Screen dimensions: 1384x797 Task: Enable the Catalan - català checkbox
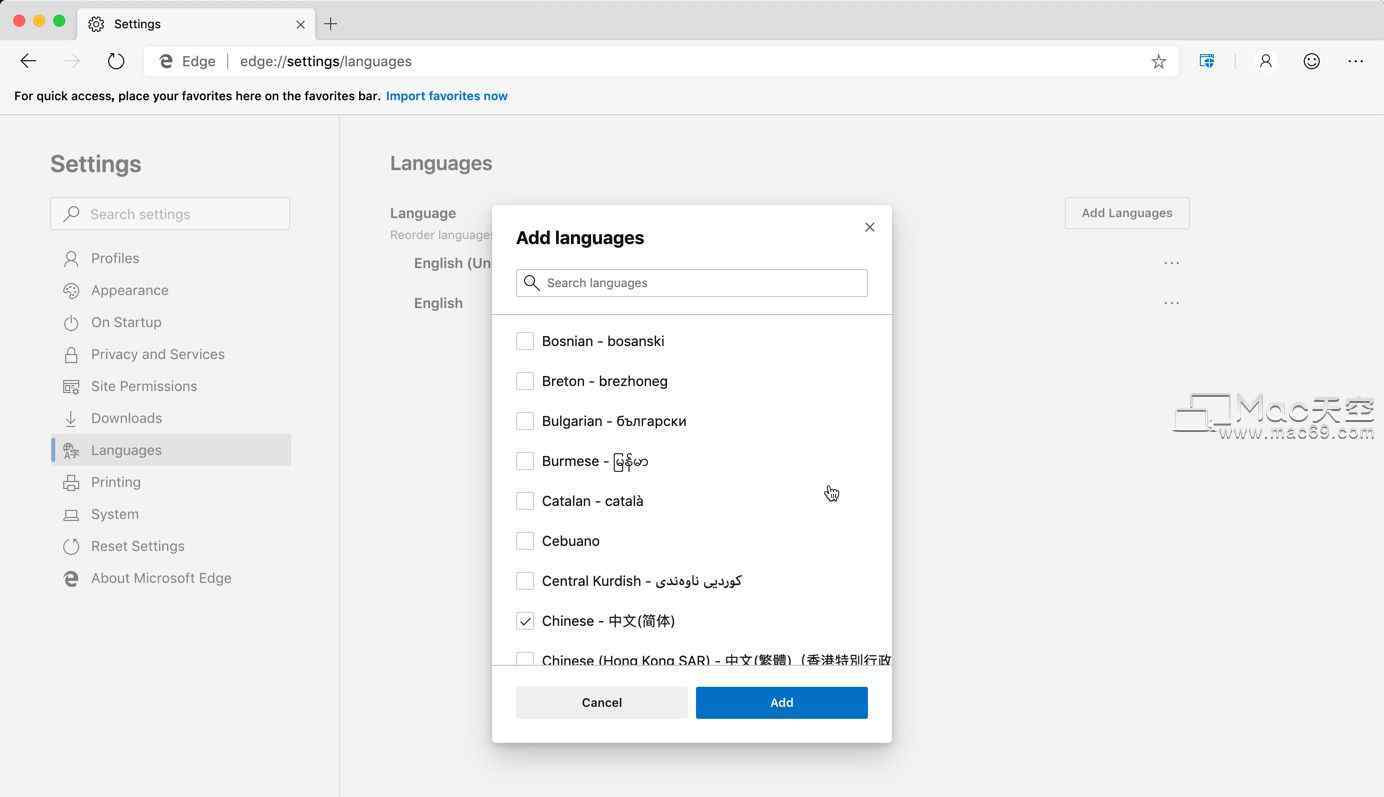click(525, 501)
